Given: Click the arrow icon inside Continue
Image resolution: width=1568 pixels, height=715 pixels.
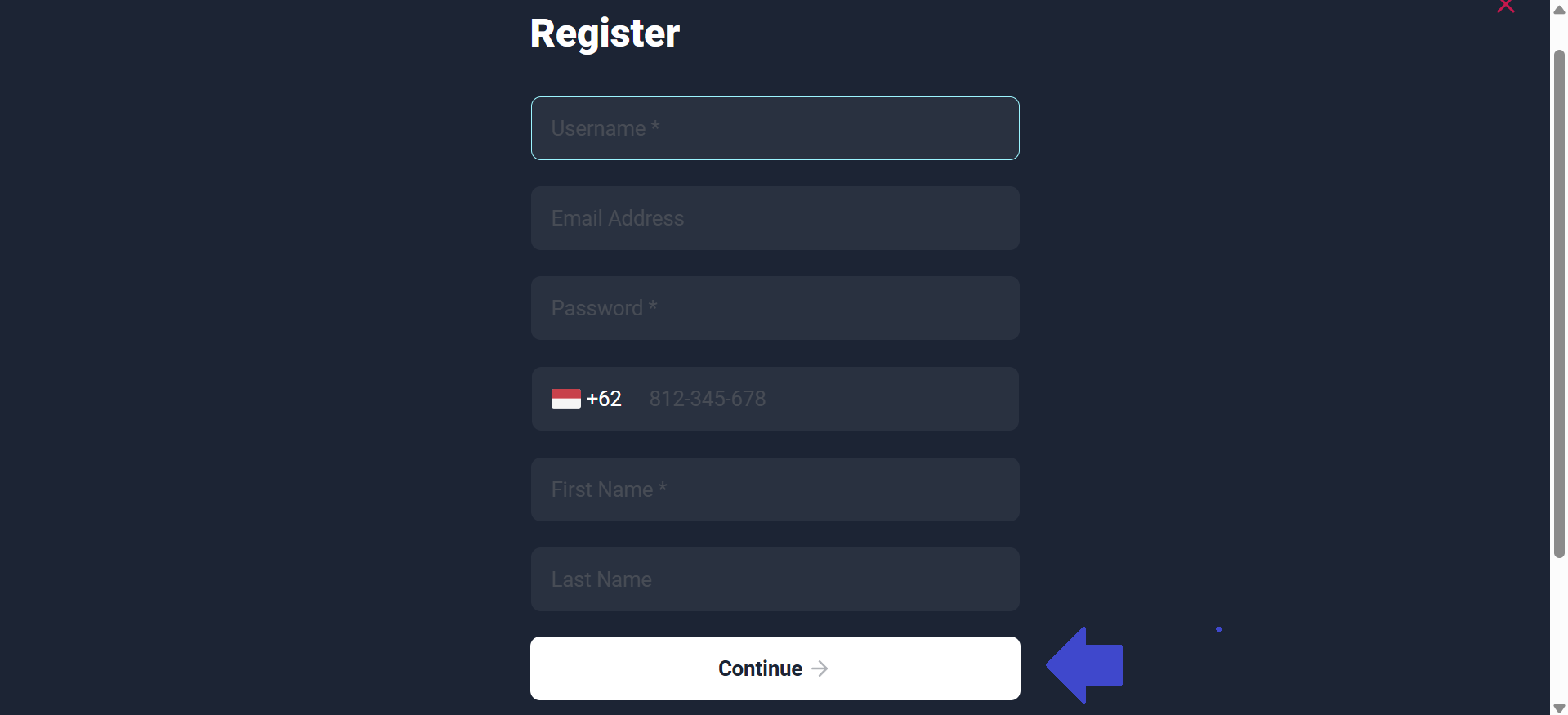Looking at the screenshot, I should tap(820, 668).
